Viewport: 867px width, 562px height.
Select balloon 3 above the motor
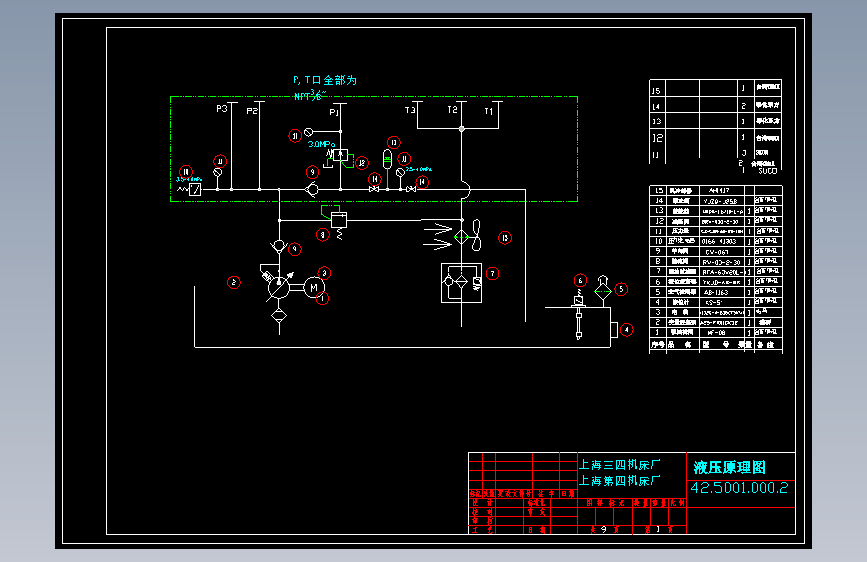coord(325,273)
